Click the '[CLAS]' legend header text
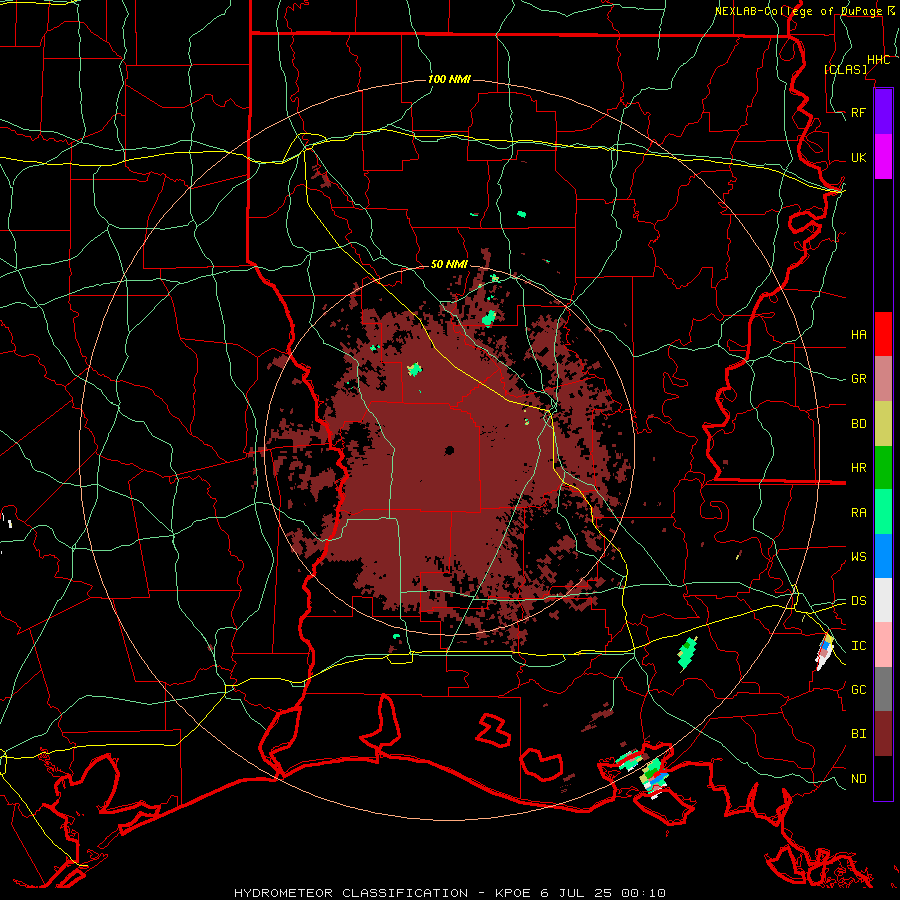The width and height of the screenshot is (900, 900). click(845, 69)
